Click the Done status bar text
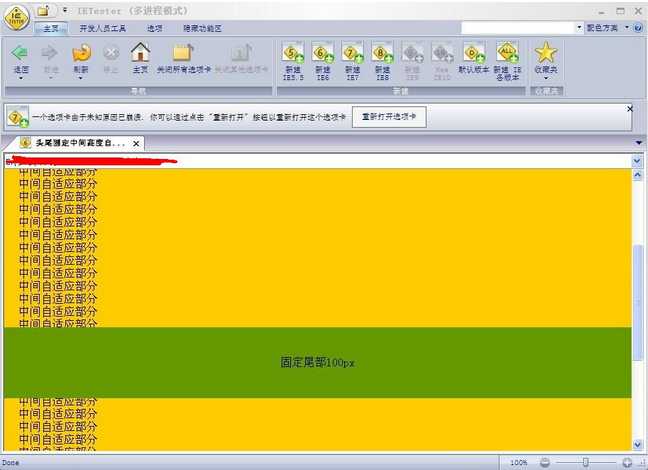Screen dimensions: 648x470 (10, 463)
